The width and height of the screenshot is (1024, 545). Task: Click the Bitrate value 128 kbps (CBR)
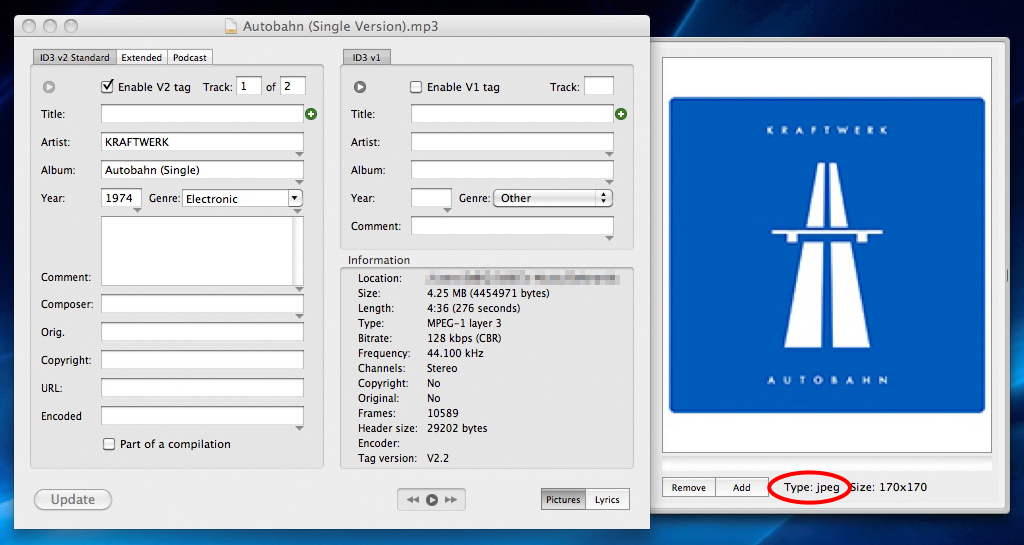(464, 339)
